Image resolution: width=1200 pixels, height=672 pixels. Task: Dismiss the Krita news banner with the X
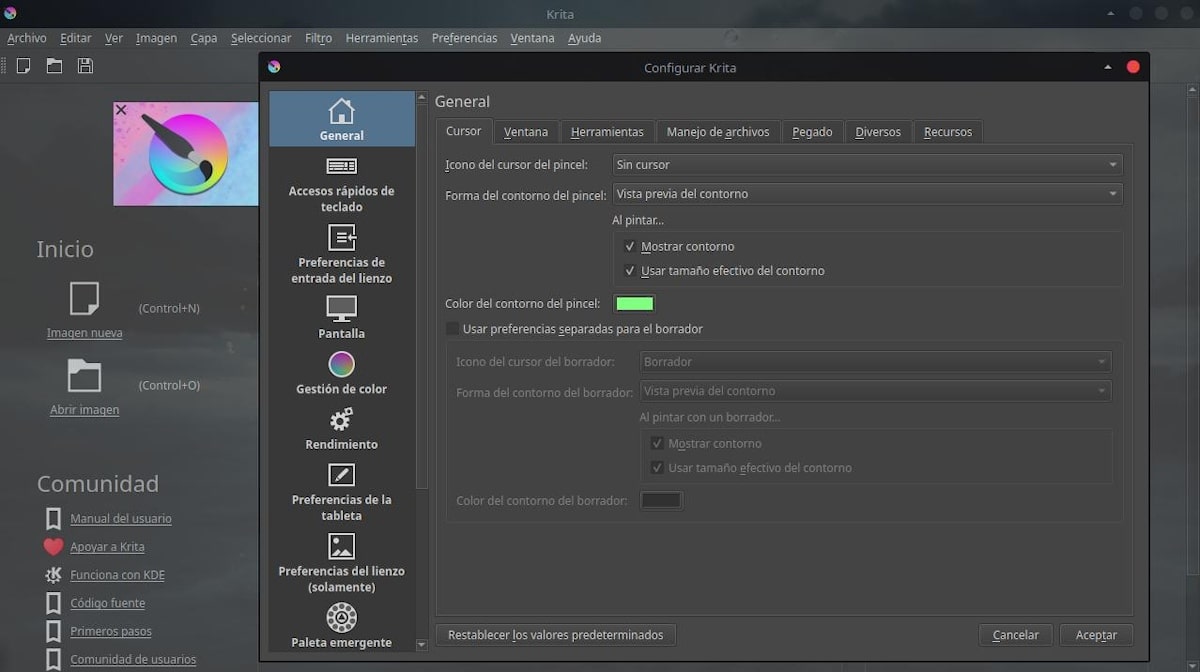pyautogui.click(x=120, y=110)
